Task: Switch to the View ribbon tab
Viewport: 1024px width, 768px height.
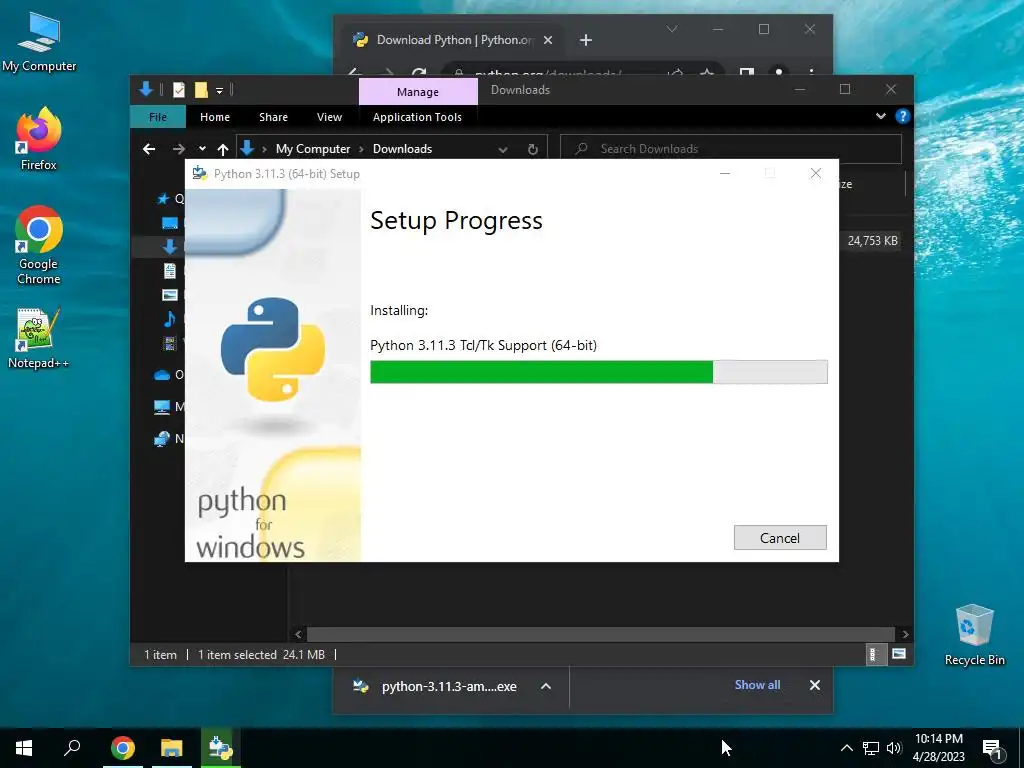Action: [x=329, y=117]
